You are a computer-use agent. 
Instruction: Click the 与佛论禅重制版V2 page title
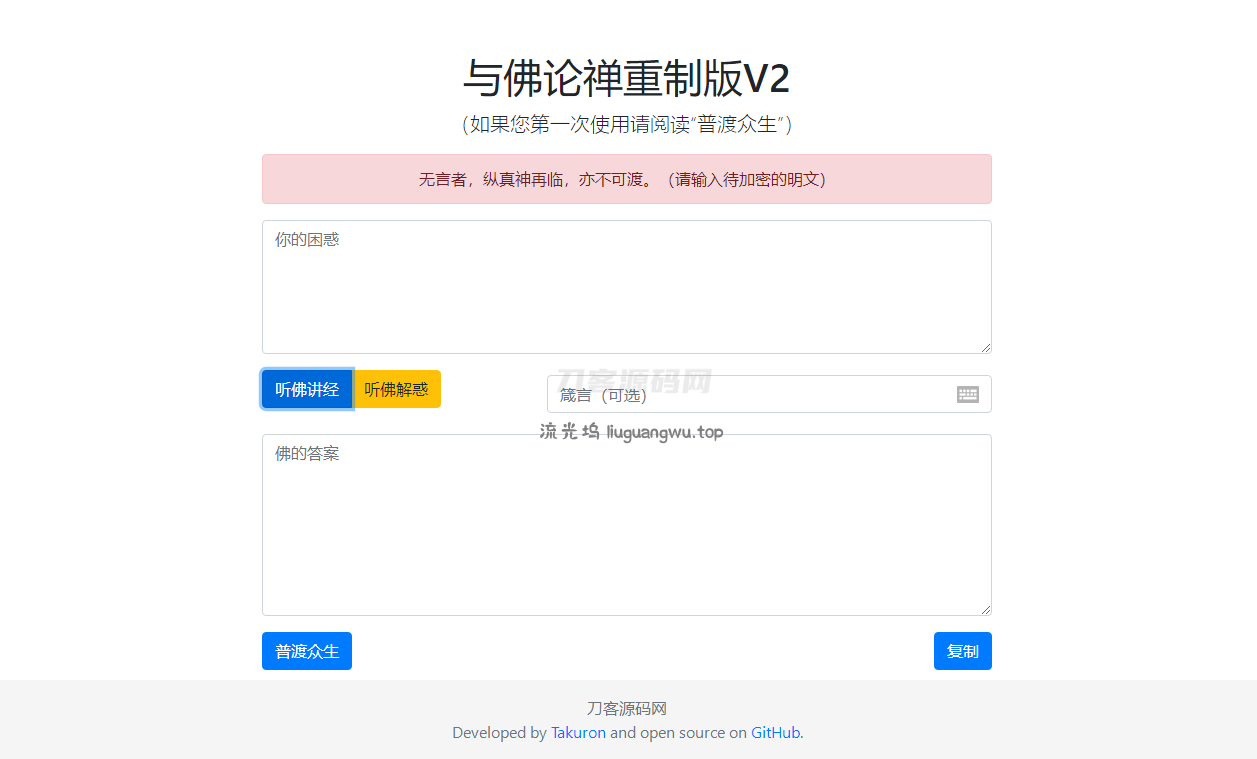coord(627,78)
